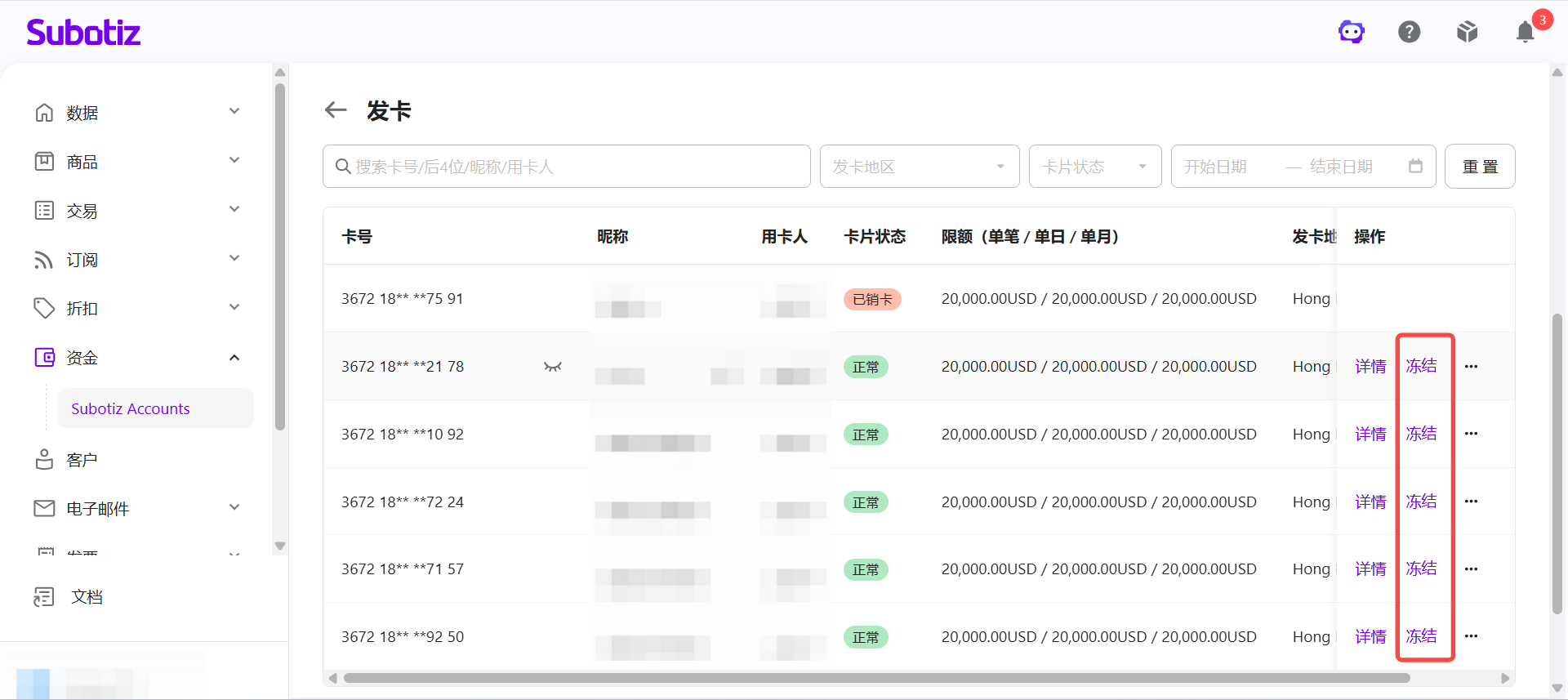Open more options for card 21 78
1568x700 pixels.
coord(1471,367)
